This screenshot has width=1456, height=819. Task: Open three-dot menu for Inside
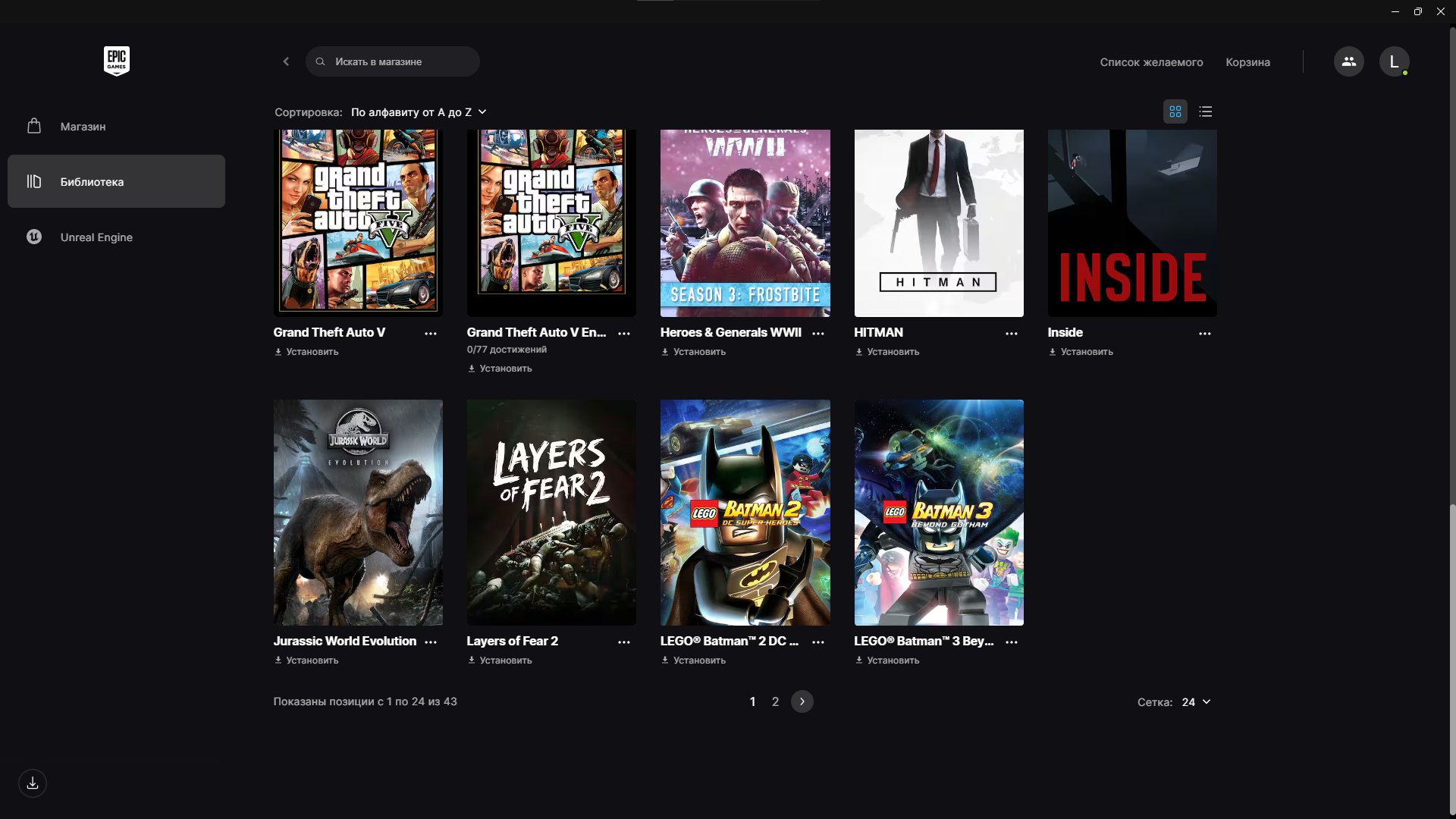(1204, 334)
